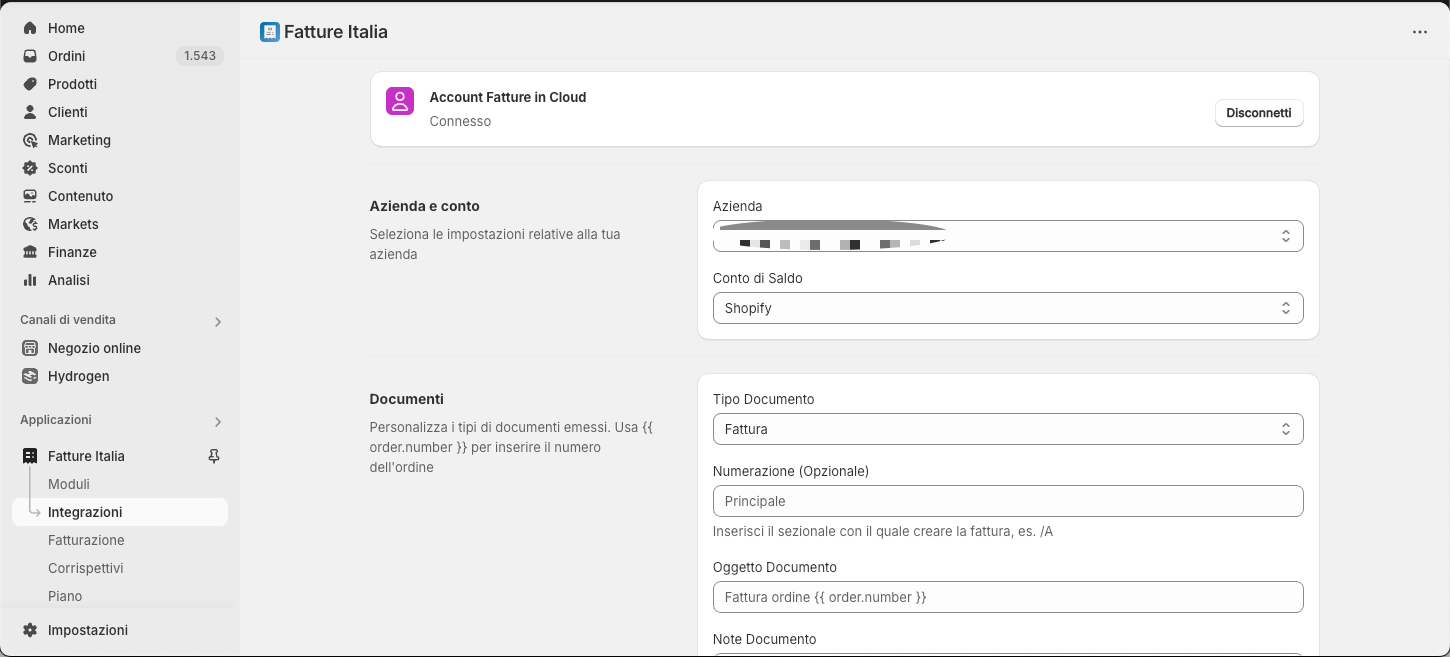Click the Note Documento label

coord(765,639)
